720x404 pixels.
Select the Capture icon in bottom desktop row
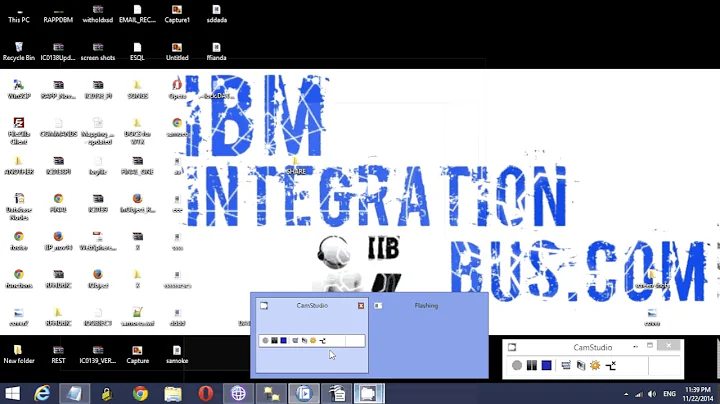pyautogui.click(x=137, y=354)
